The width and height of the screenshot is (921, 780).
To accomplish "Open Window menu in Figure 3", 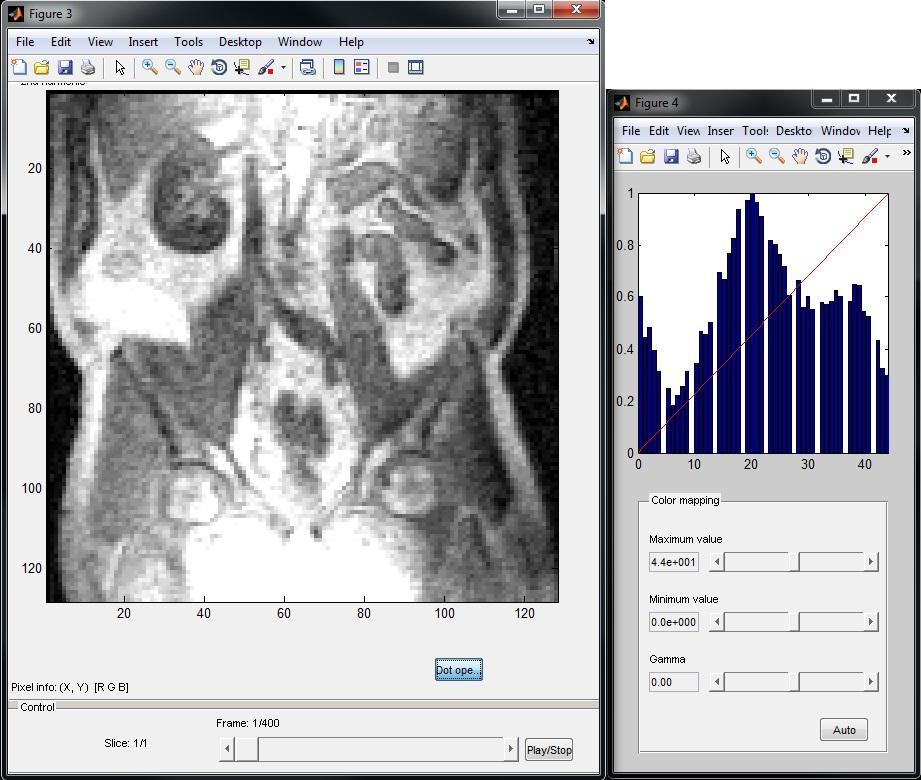I will 300,42.
